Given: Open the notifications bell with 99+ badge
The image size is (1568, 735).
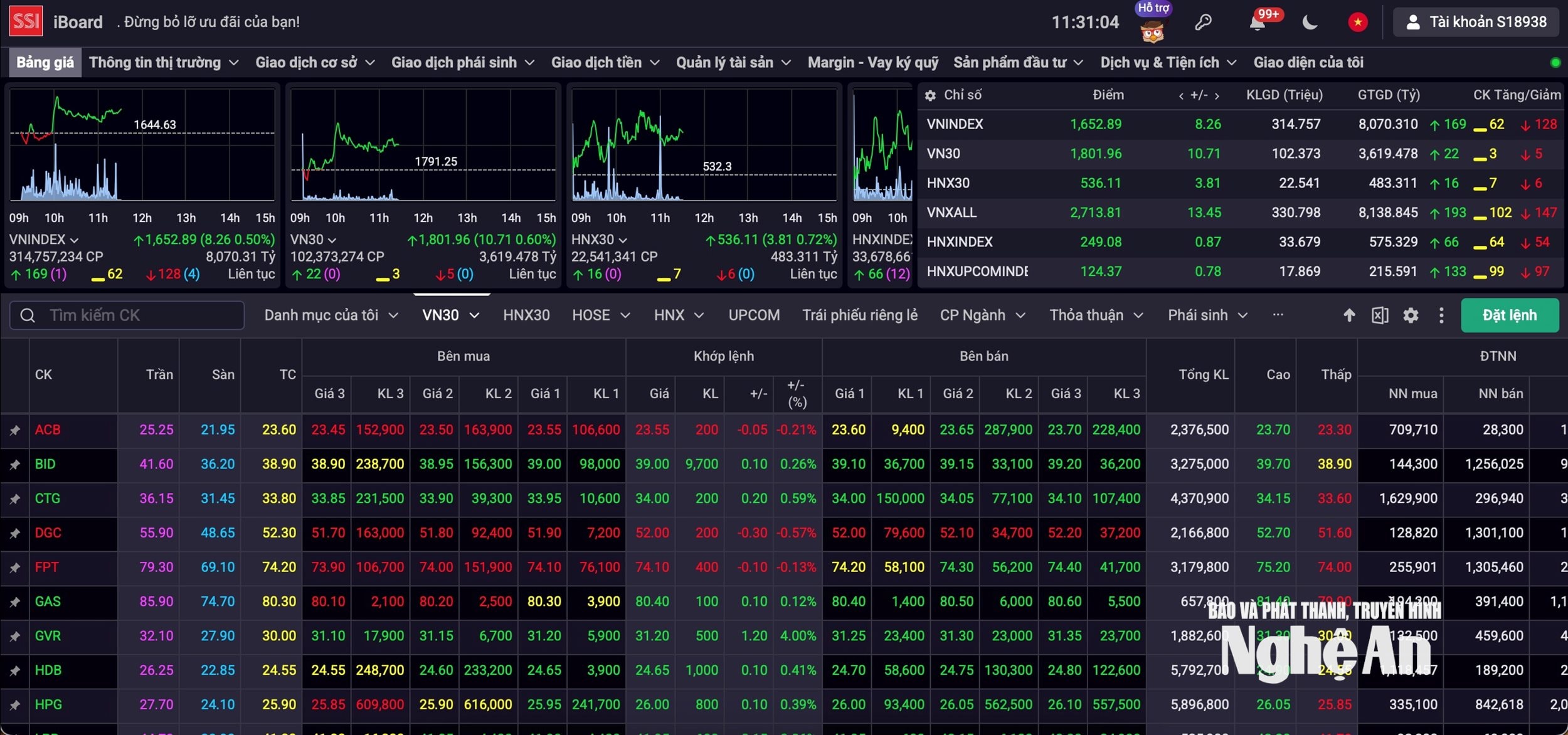Looking at the screenshot, I should pos(1258,23).
